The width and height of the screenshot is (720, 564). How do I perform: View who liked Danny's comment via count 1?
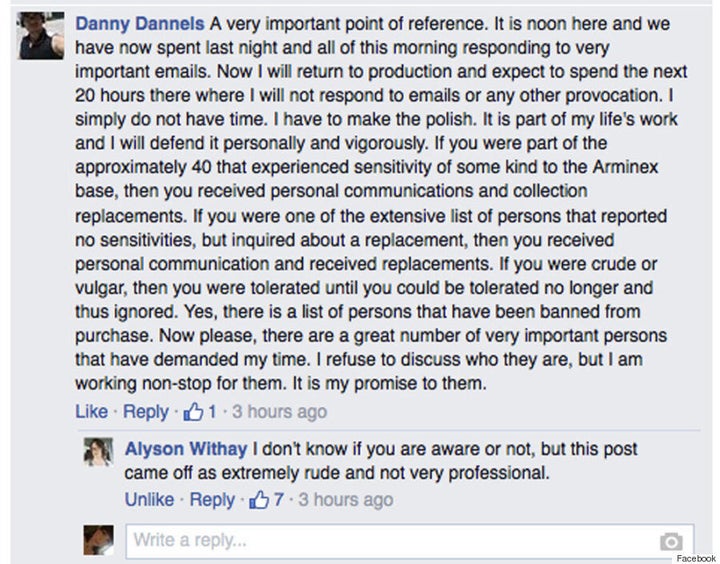[x=212, y=412]
